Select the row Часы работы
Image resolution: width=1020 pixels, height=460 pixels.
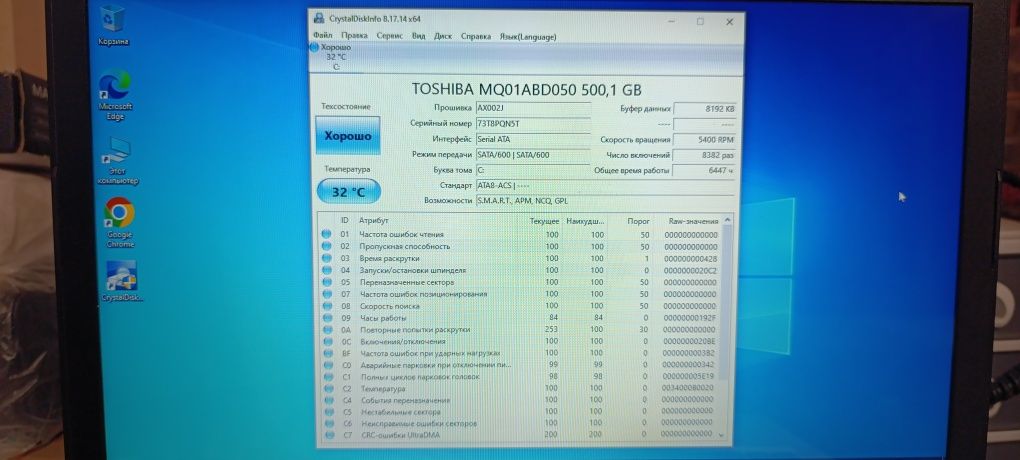point(520,318)
